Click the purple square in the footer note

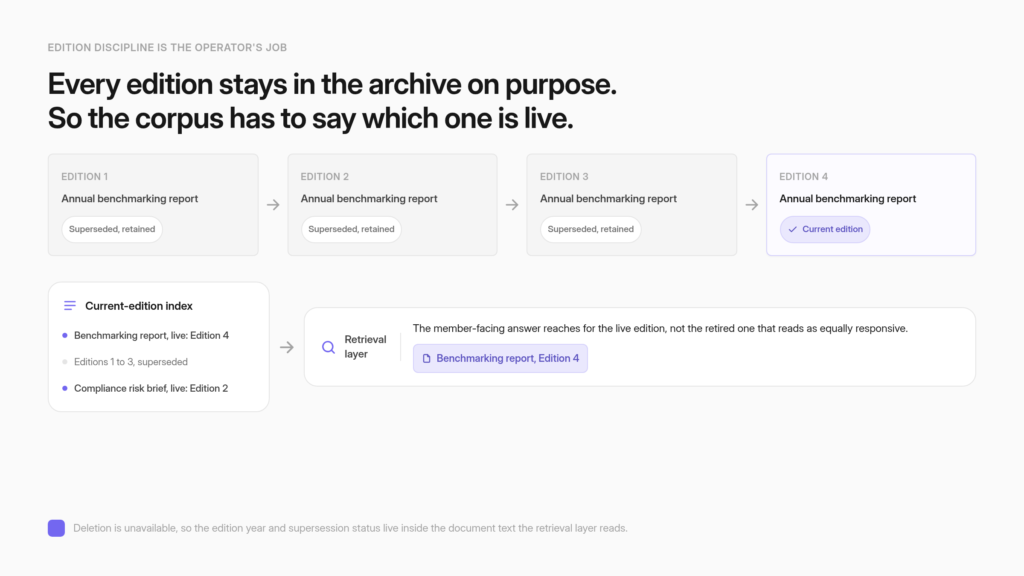point(56,528)
